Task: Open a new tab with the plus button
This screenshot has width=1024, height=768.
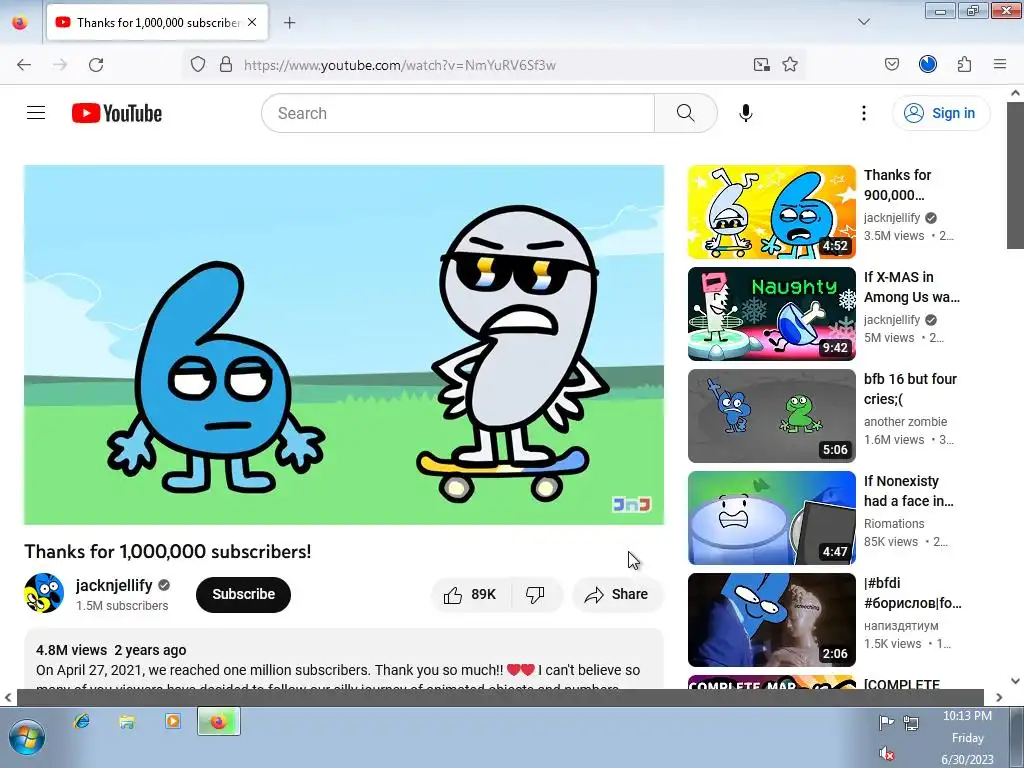Action: pos(290,23)
